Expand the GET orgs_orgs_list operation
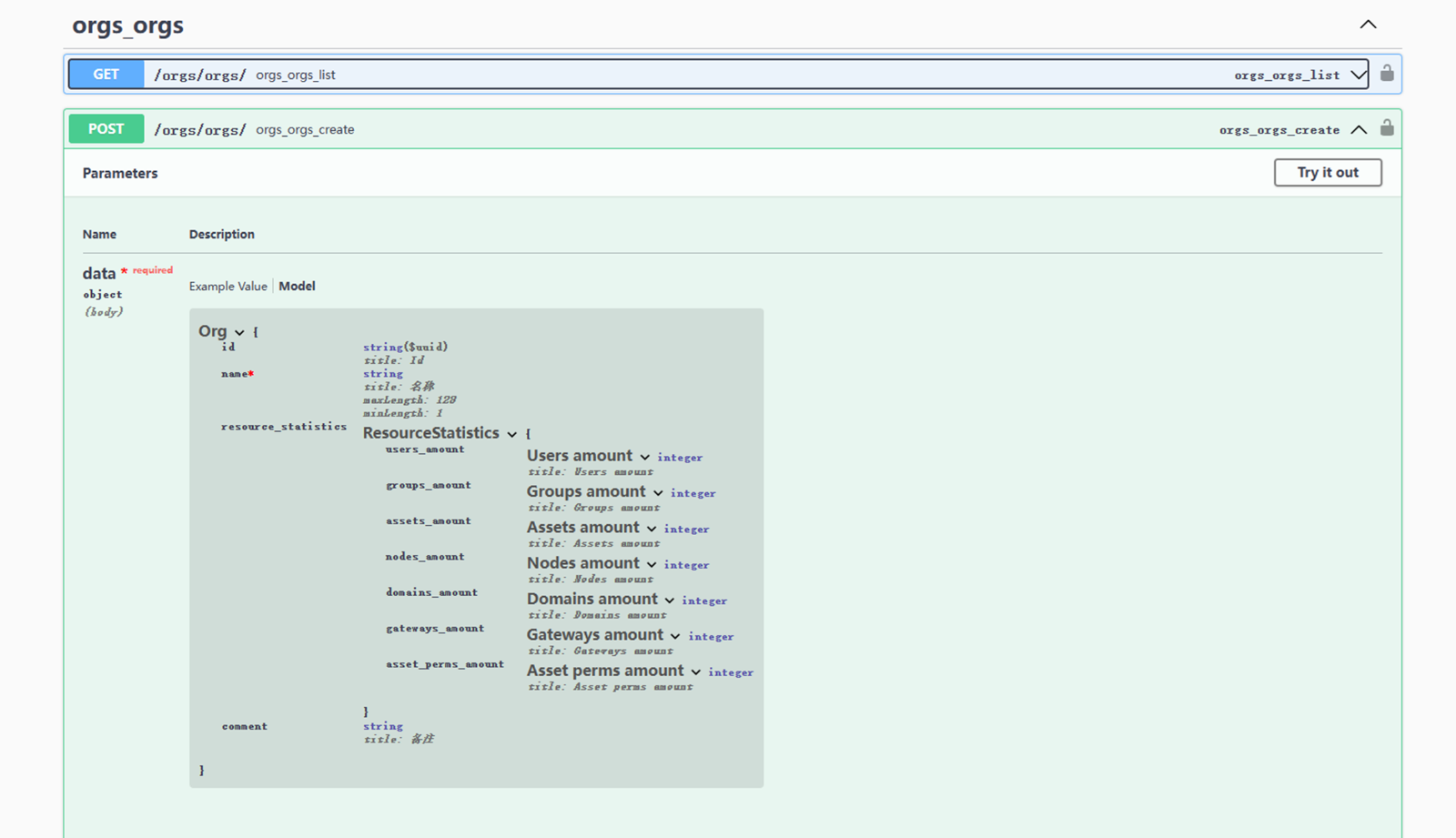Image resolution: width=1456 pixels, height=838 pixels. 1359,75
